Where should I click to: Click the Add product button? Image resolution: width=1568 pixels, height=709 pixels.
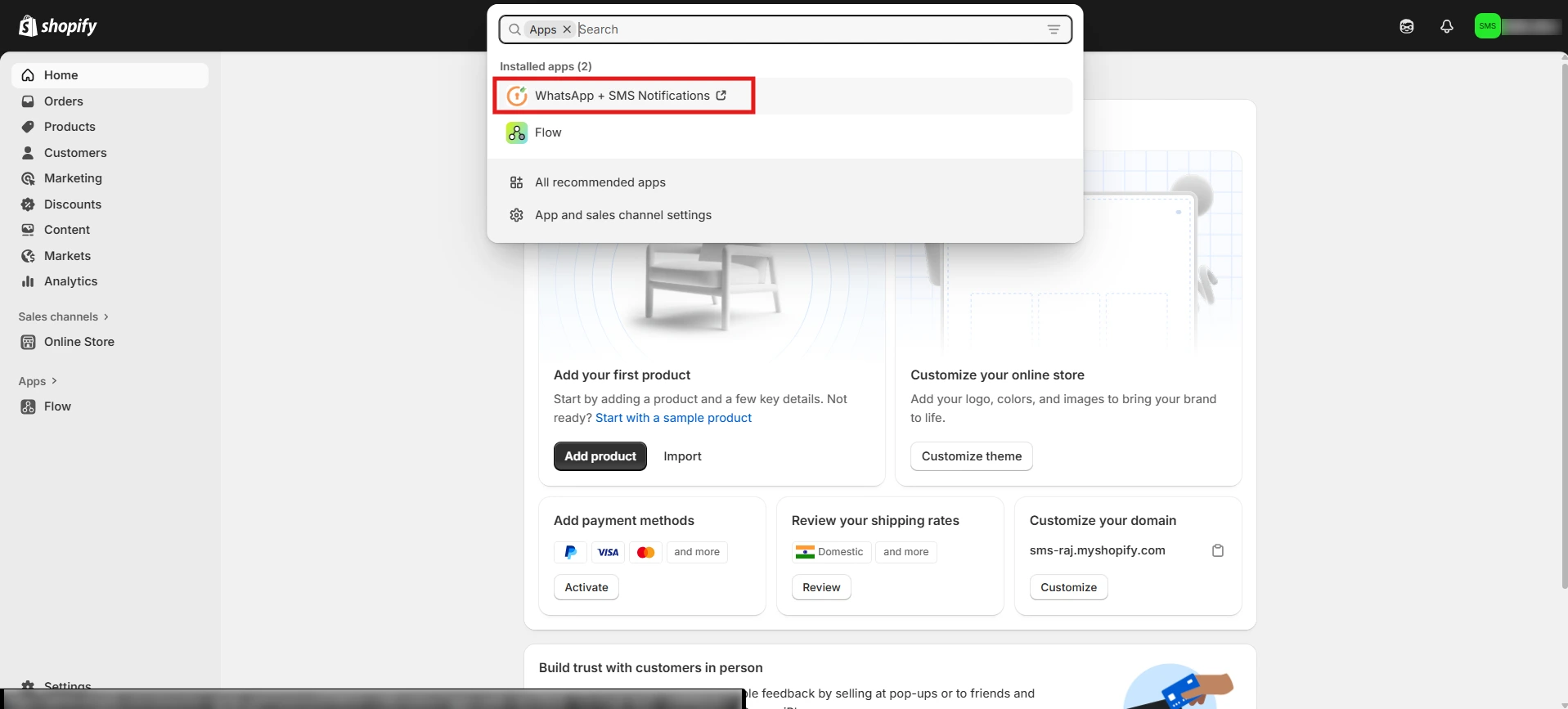coord(600,456)
